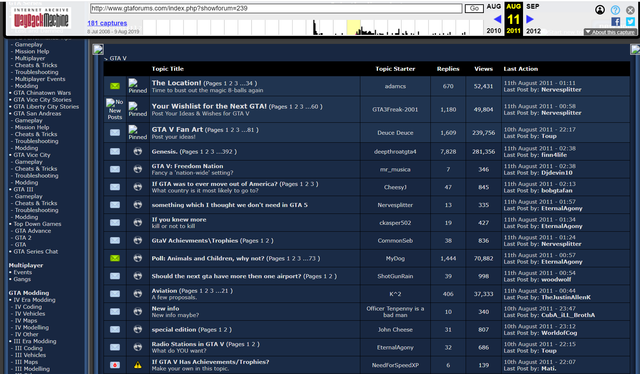This screenshot has width=640, height=374.
Task: Click the topic icon beside special edition thread
Action: point(138,329)
